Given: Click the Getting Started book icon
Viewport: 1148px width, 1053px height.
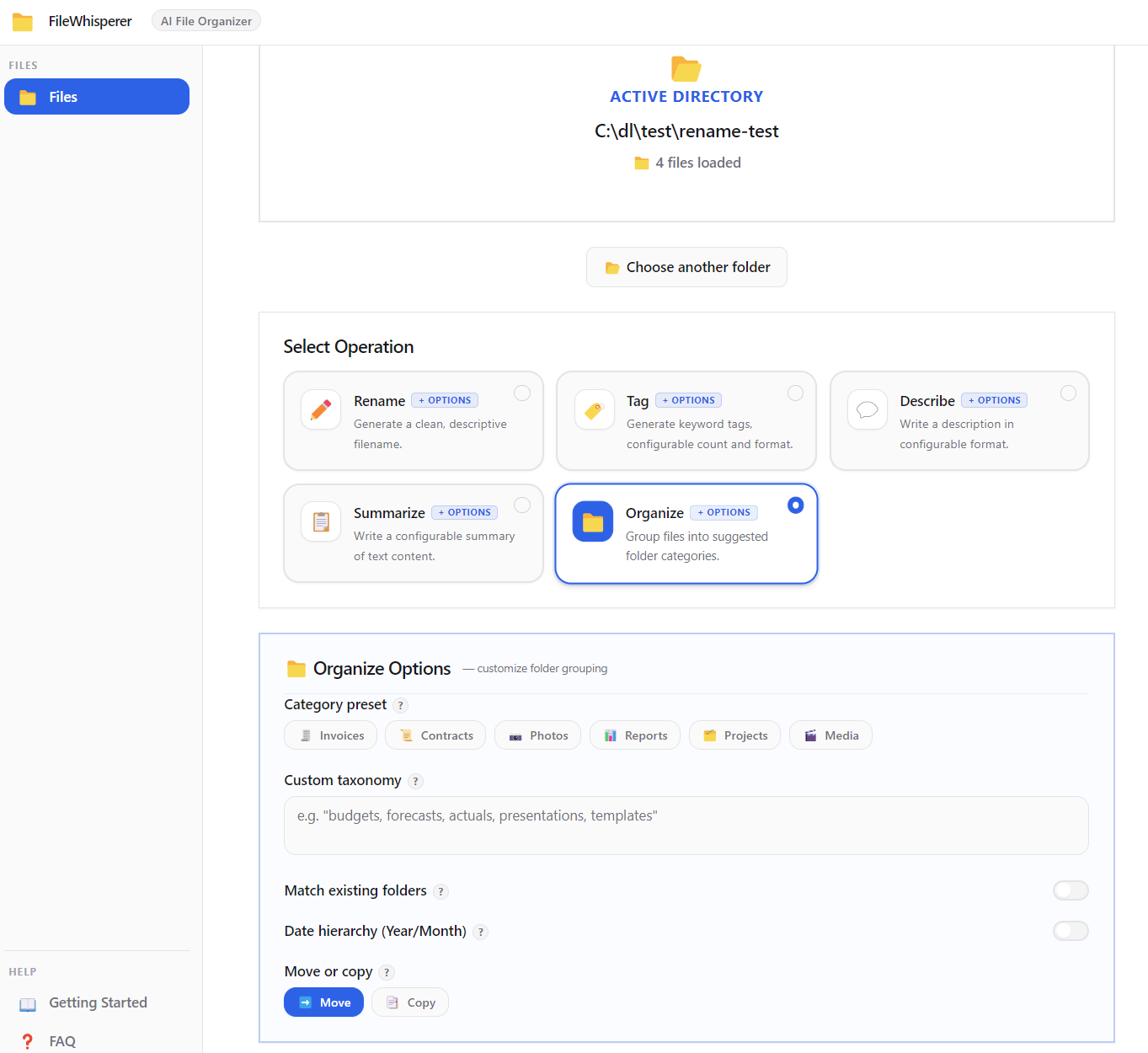Looking at the screenshot, I should (x=28, y=1004).
